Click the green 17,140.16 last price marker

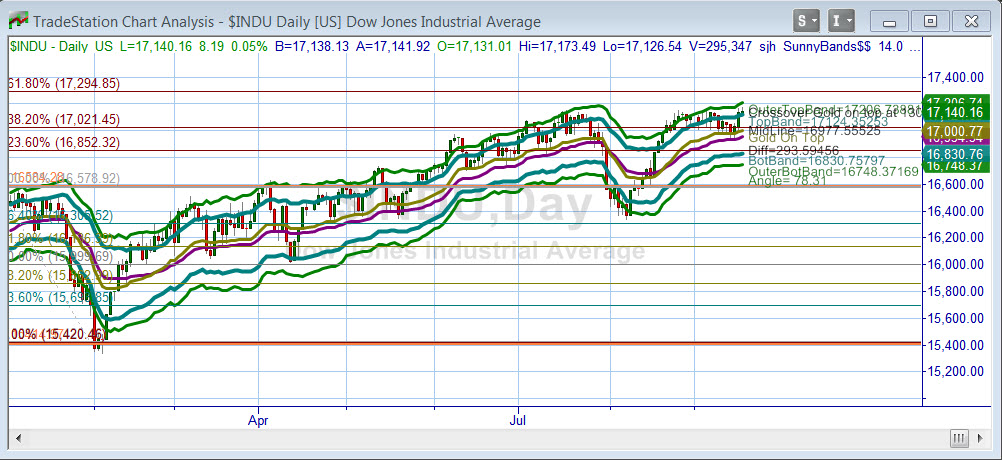pyautogui.click(x=957, y=113)
